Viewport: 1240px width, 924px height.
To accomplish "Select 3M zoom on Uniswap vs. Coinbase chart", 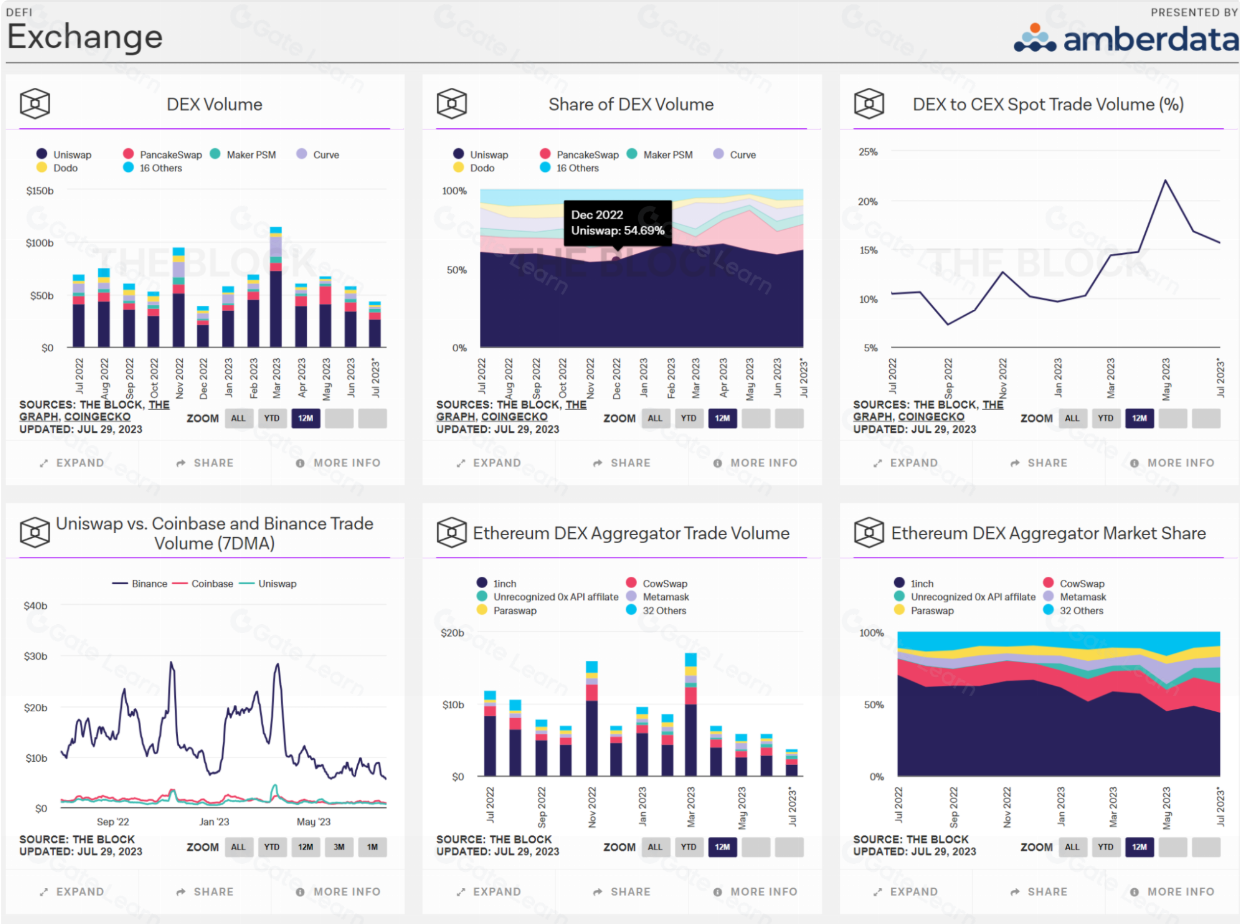I will click(339, 847).
